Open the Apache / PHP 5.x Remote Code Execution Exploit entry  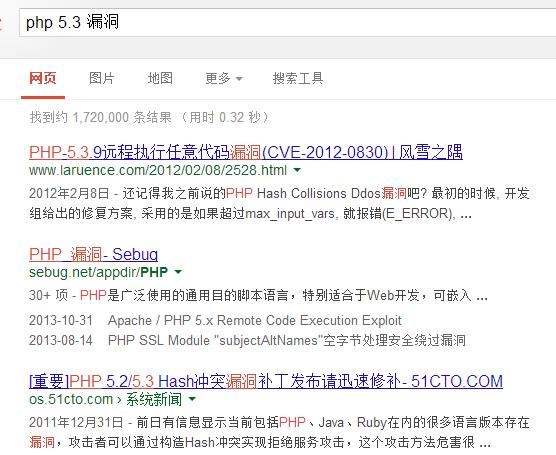255,320
